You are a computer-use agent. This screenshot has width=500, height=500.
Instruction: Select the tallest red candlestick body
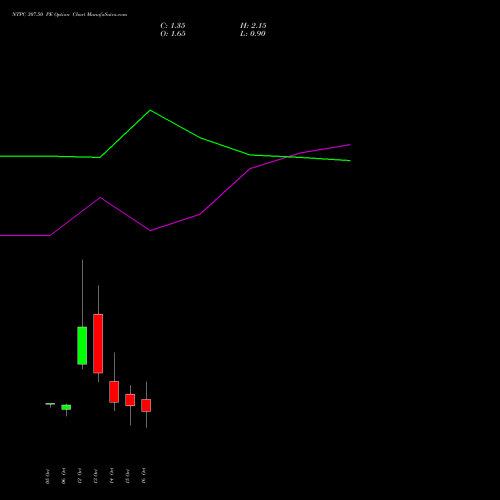[x=98, y=343]
